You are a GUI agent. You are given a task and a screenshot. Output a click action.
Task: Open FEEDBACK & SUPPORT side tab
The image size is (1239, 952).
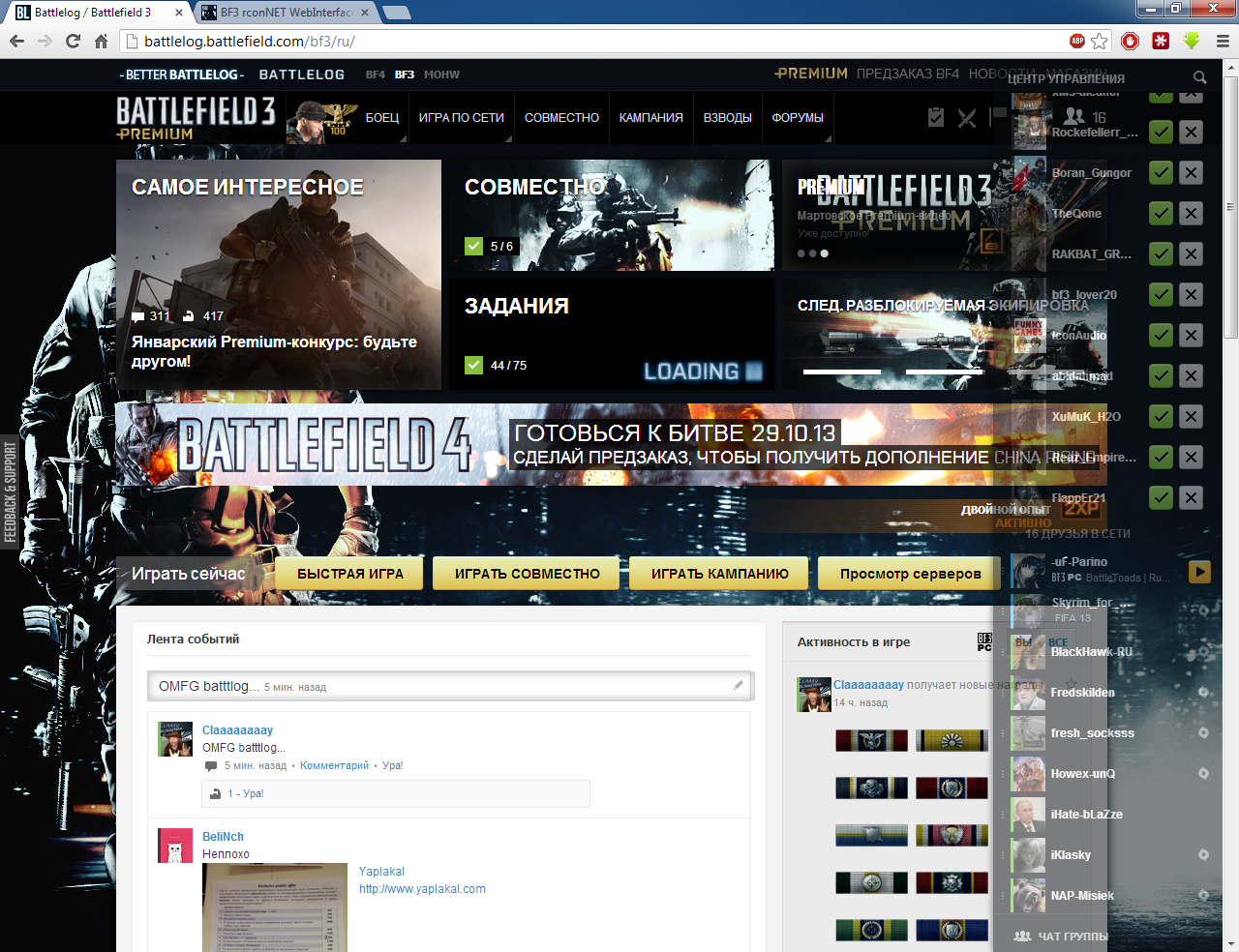click(x=11, y=492)
